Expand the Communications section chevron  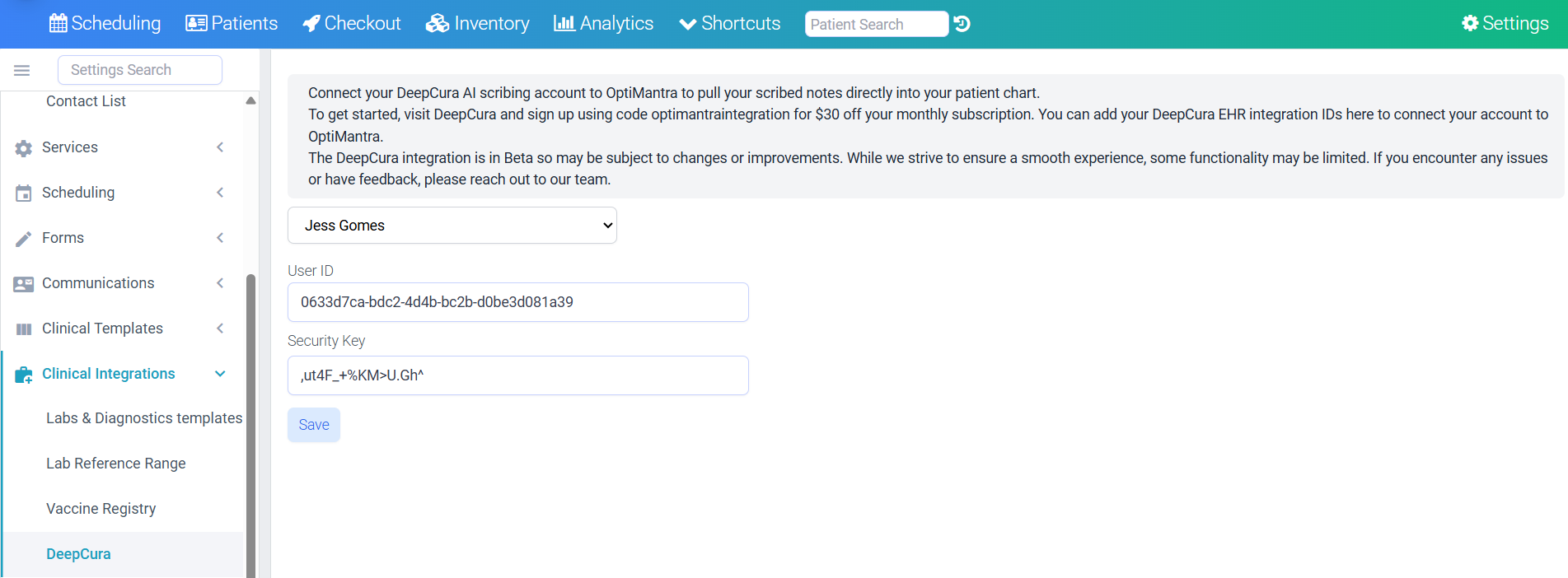click(220, 283)
